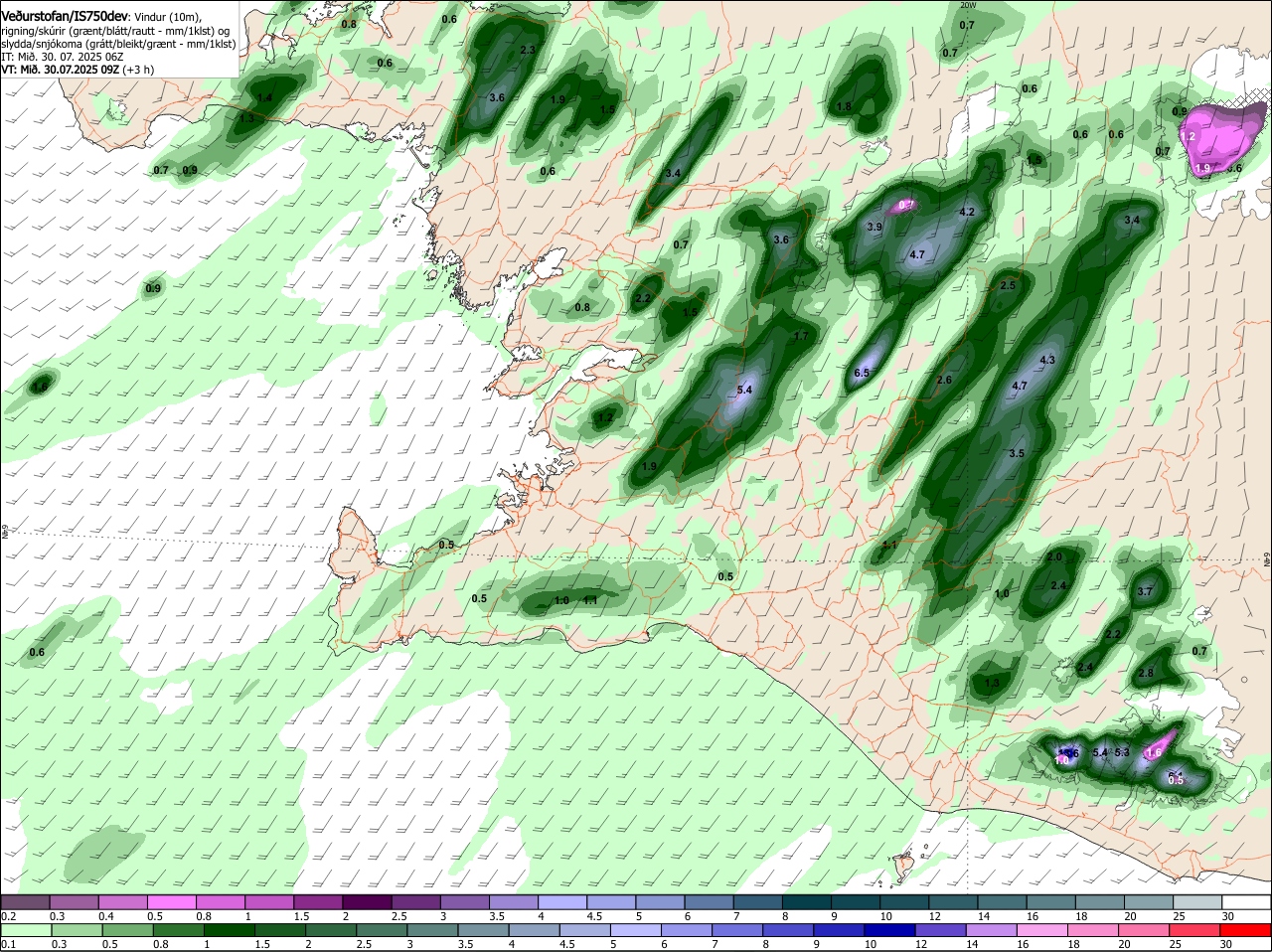The width and height of the screenshot is (1272, 952).
Task: Select the 4.2 precipitation value
Action: click(x=966, y=212)
